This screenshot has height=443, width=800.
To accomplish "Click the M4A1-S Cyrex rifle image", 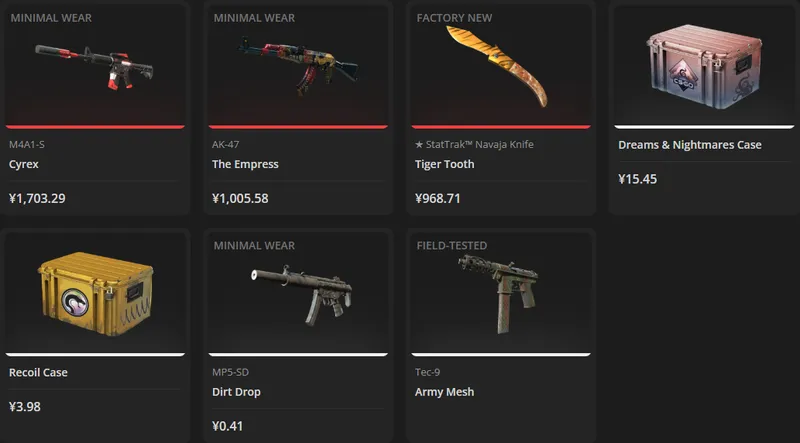I will (x=94, y=67).
